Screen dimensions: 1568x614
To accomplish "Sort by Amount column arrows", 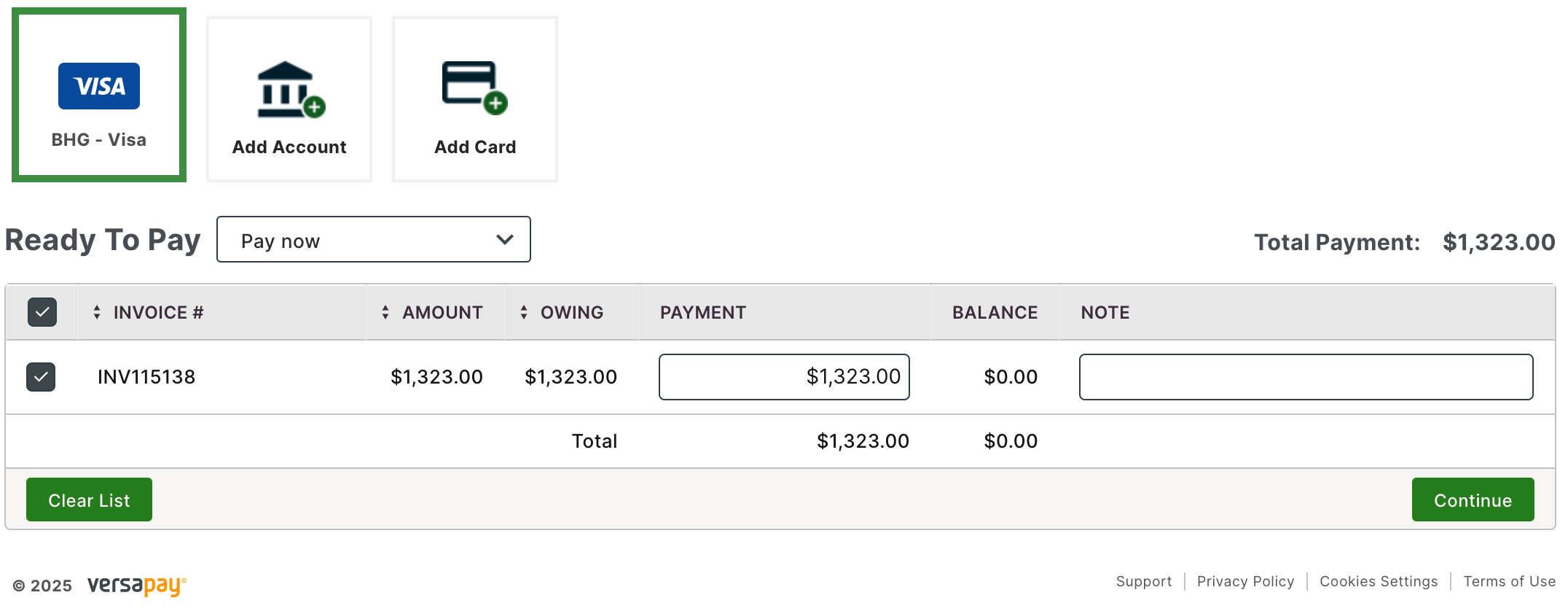I will [385, 313].
